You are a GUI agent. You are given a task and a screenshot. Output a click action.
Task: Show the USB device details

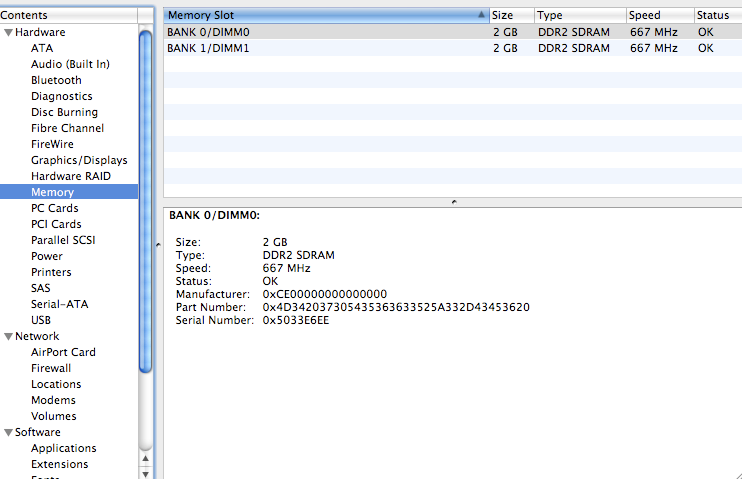[41, 320]
